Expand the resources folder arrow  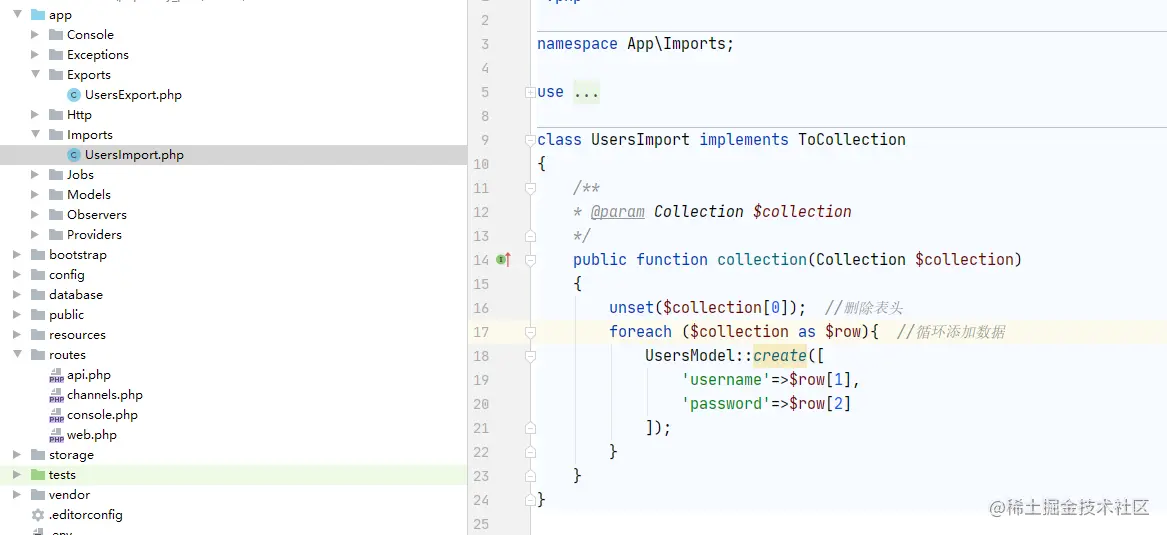point(17,335)
